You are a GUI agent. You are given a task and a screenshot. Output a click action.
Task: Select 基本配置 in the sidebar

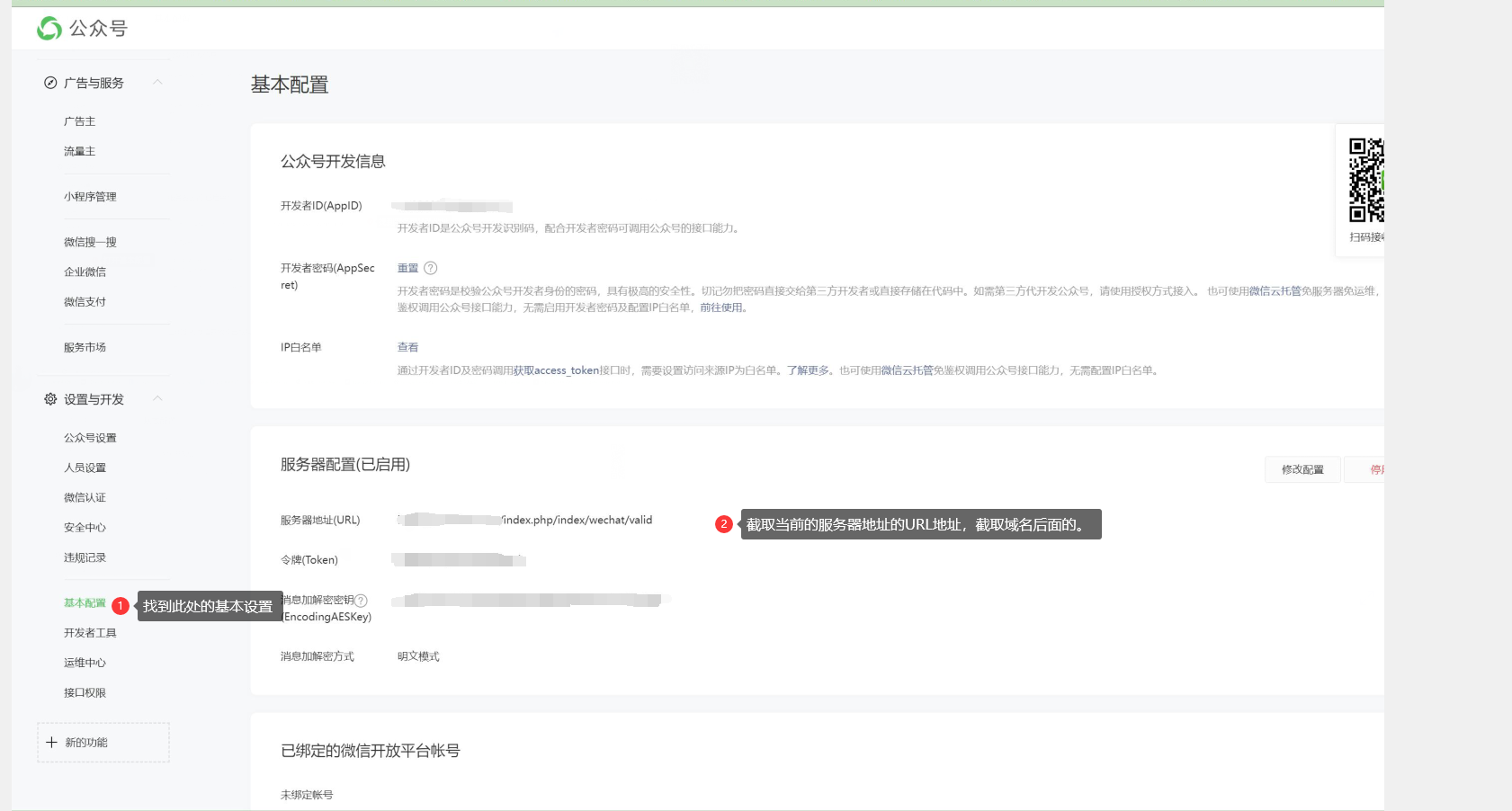tap(85, 603)
